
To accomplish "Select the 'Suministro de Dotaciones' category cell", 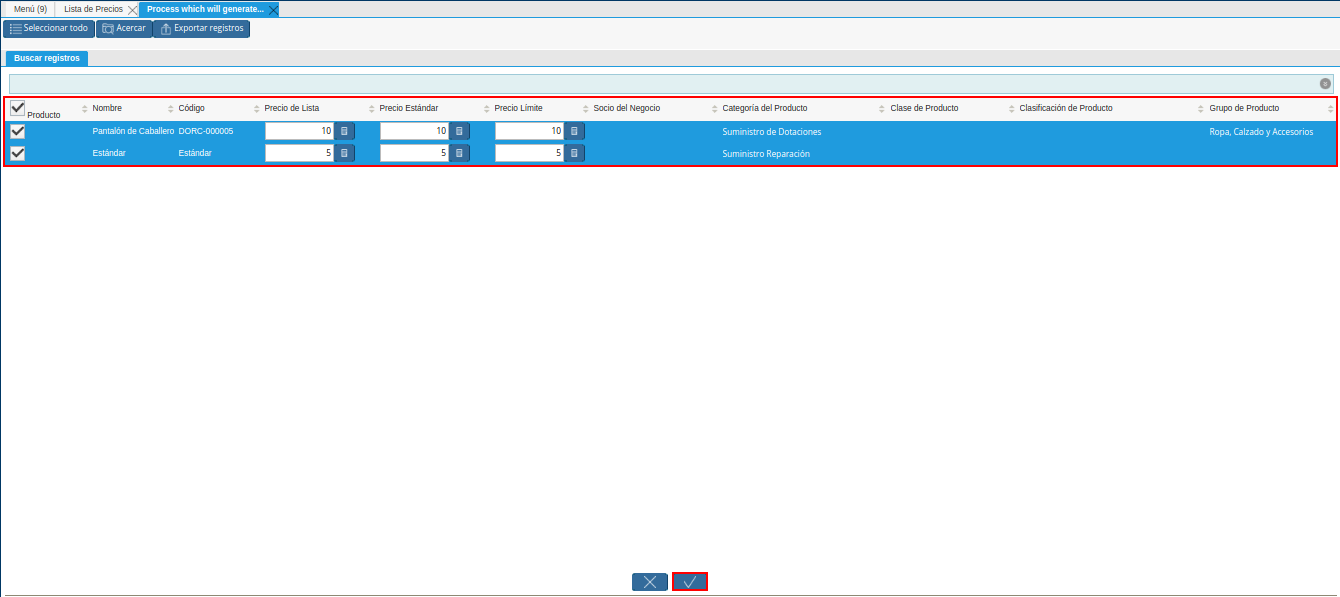I will coord(772,132).
